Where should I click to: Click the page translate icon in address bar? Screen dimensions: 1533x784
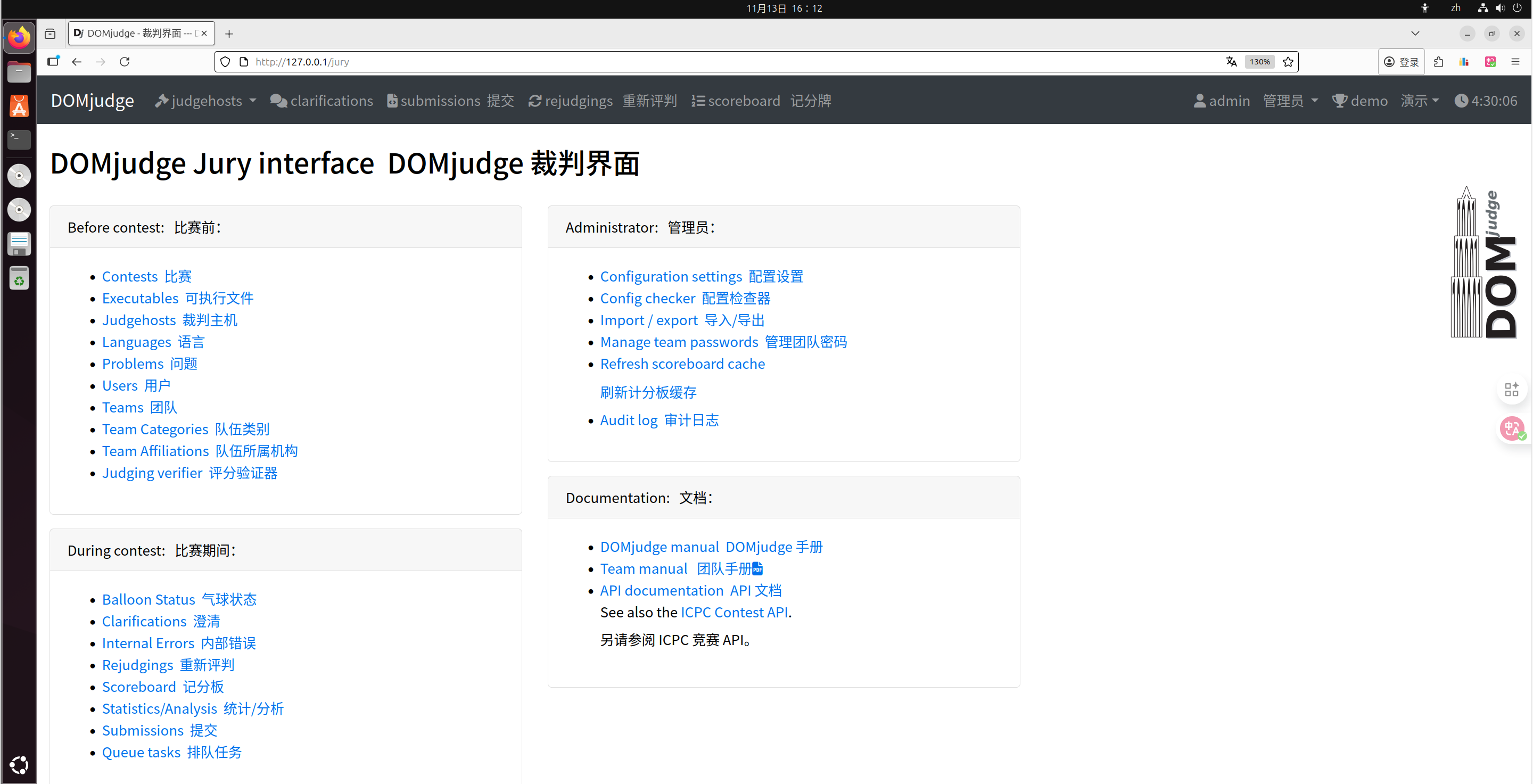point(1231,62)
